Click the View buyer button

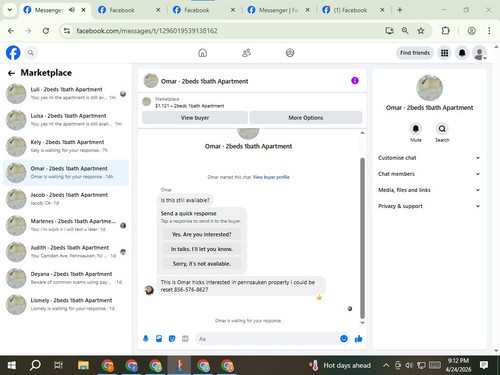pyautogui.click(x=195, y=118)
